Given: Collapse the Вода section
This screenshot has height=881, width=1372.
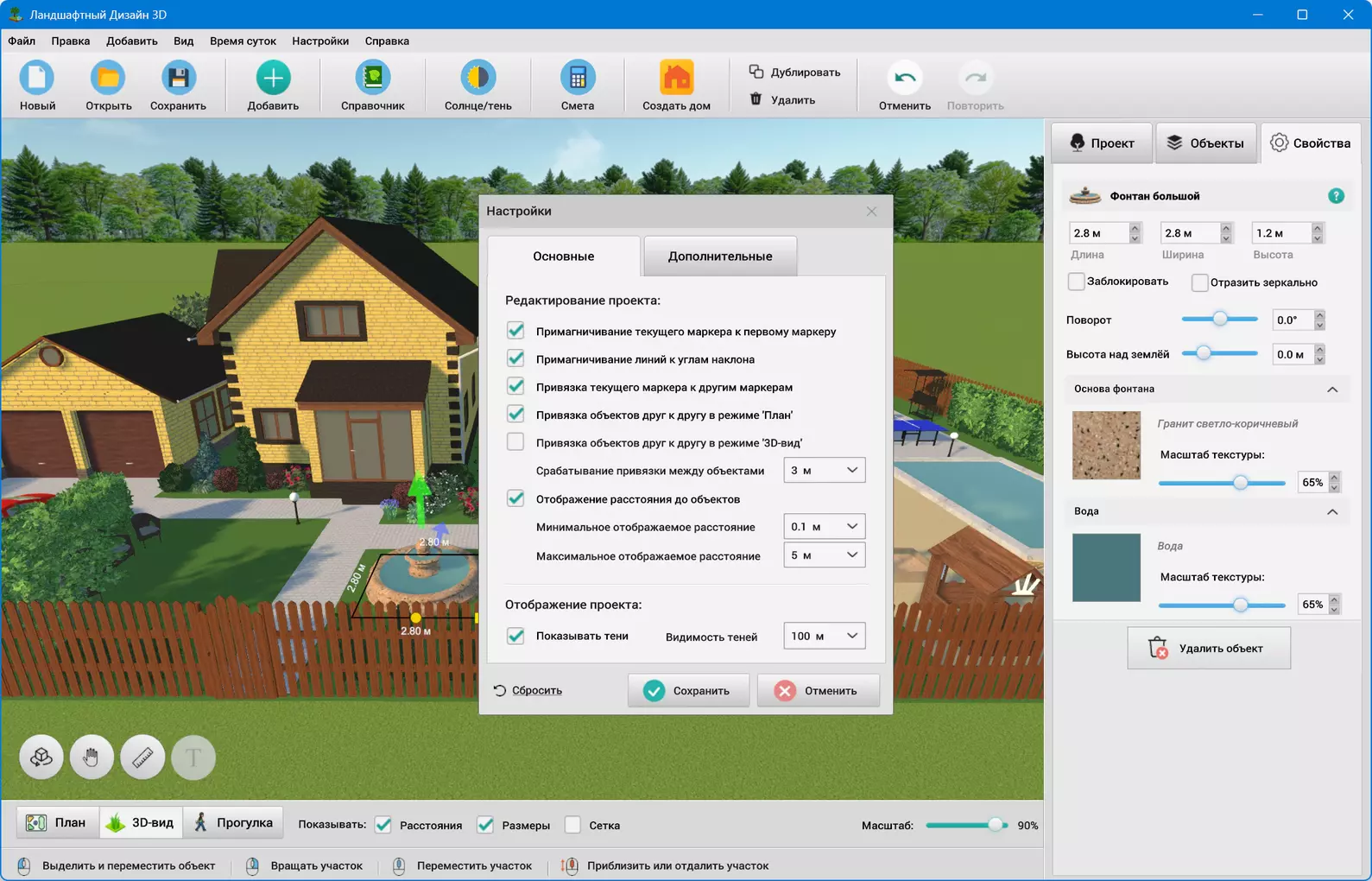Looking at the screenshot, I should [1332, 512].
